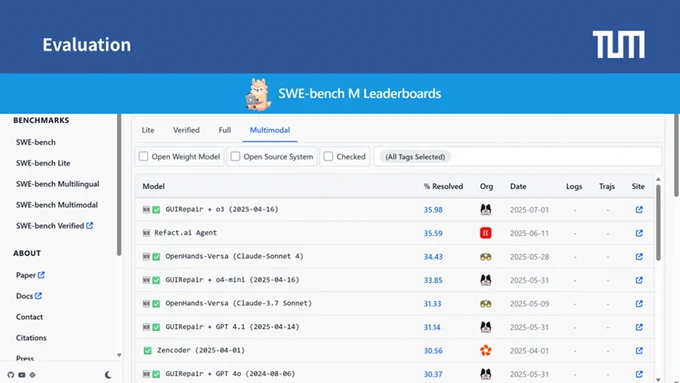Open site link for GUIRepair + GPT 4.1 row
Image resolution: width=680 pixels, height=383 pixels.
(639, 327)
